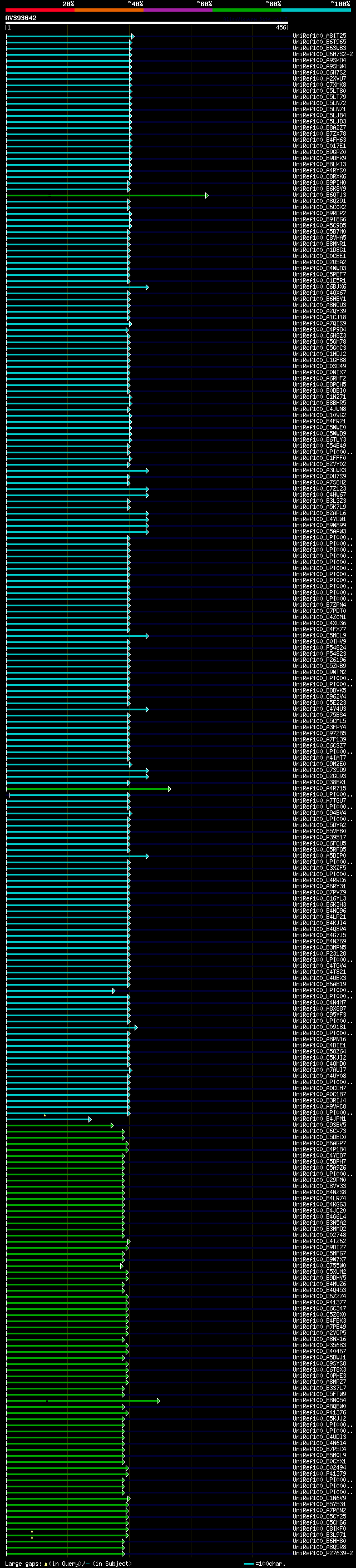Click the UniRef100_Q9WTM2 entry
Viewport: 356px width, 1568px height.
(319, 672)
